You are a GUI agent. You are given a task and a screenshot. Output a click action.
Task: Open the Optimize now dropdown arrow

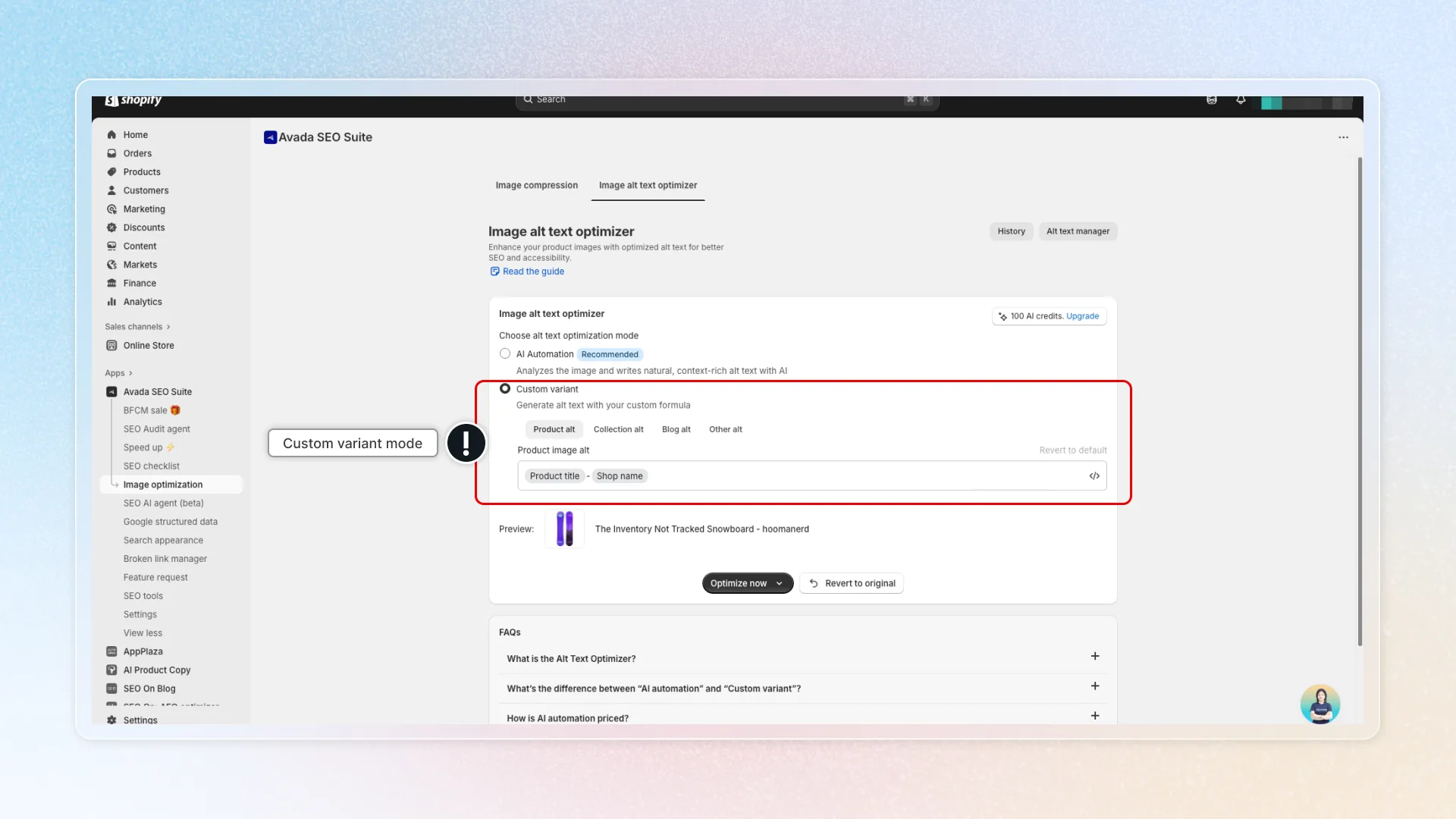[x=780, y=583]
